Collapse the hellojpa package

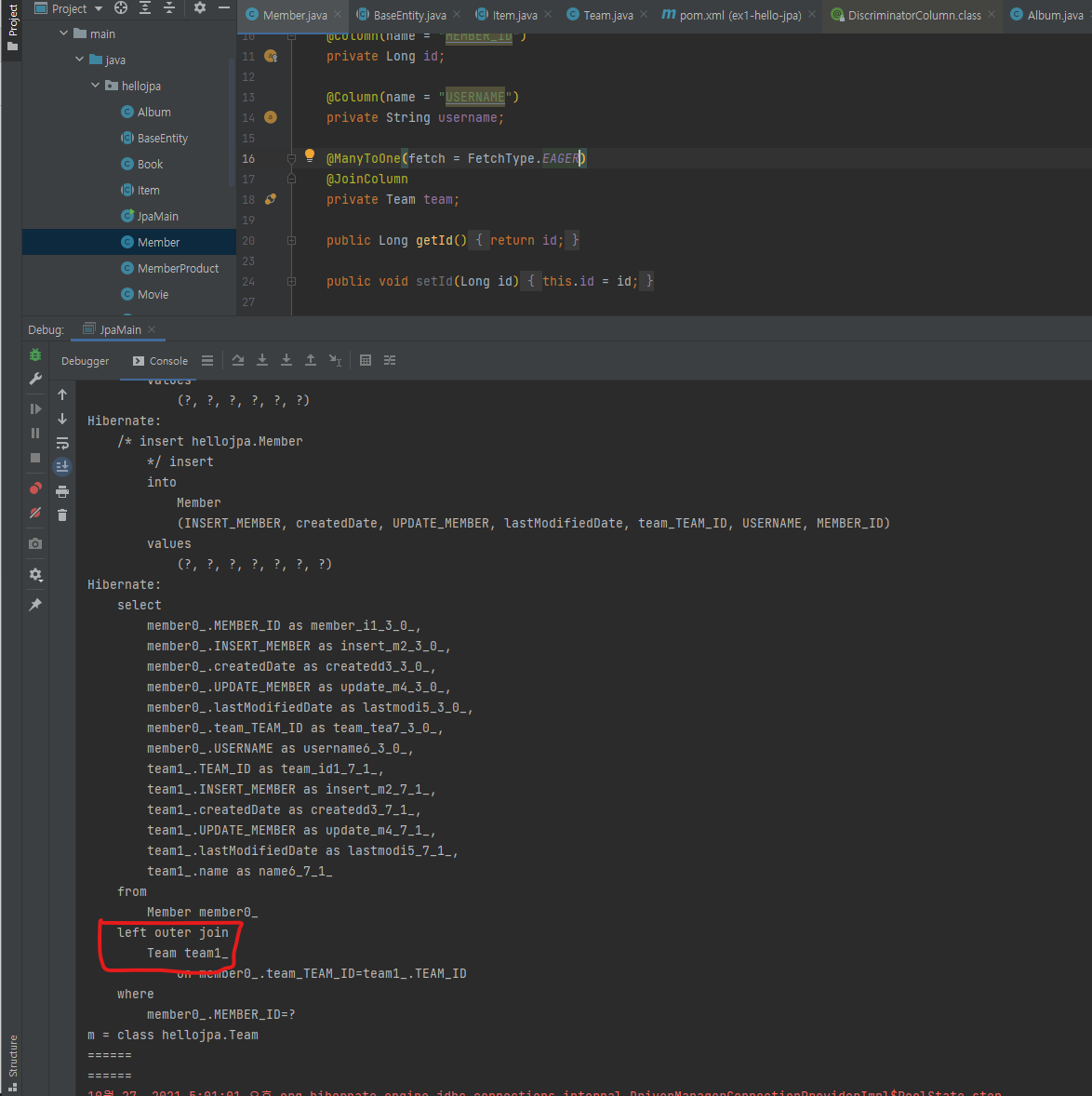(x=96, y=86)
